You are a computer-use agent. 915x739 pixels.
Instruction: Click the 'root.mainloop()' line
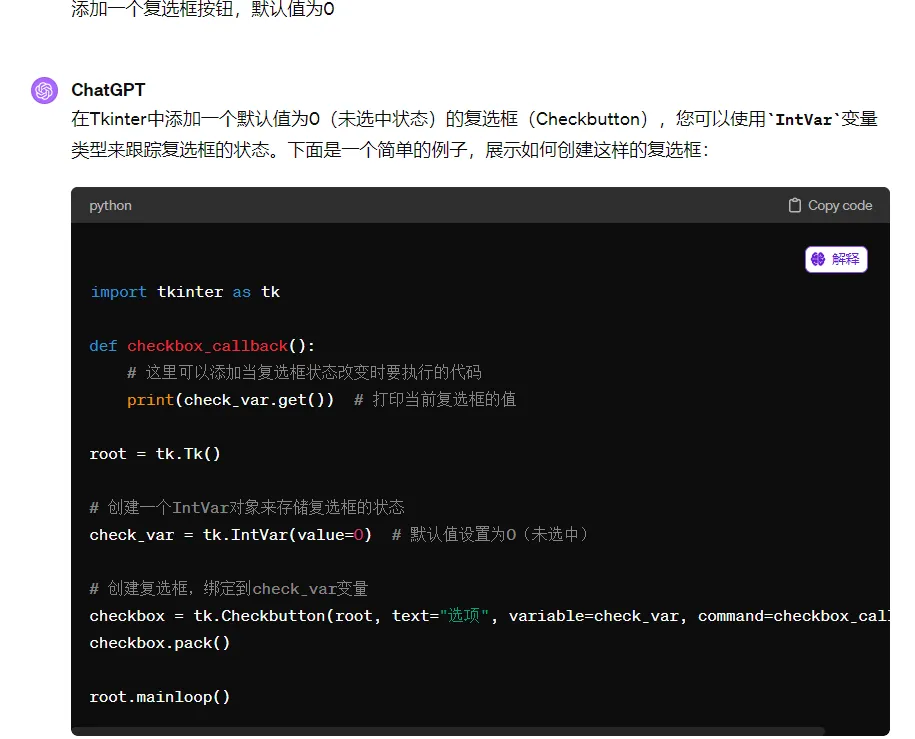(160, 697)
